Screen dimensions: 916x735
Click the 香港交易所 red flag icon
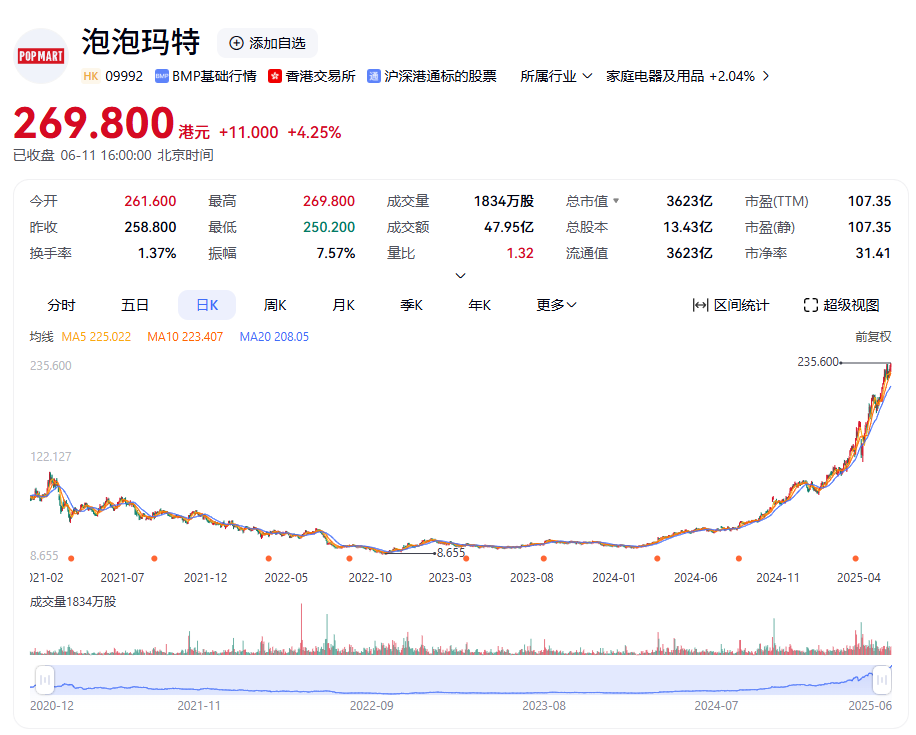pos(275,76)
